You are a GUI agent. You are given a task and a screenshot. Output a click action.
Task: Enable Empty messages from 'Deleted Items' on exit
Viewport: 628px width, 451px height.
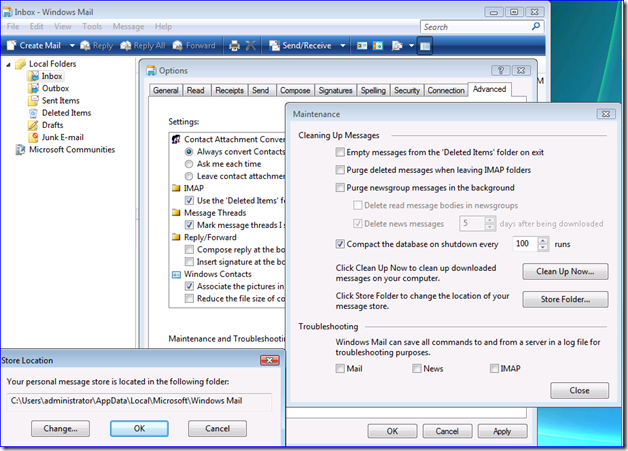coord(340,152)
